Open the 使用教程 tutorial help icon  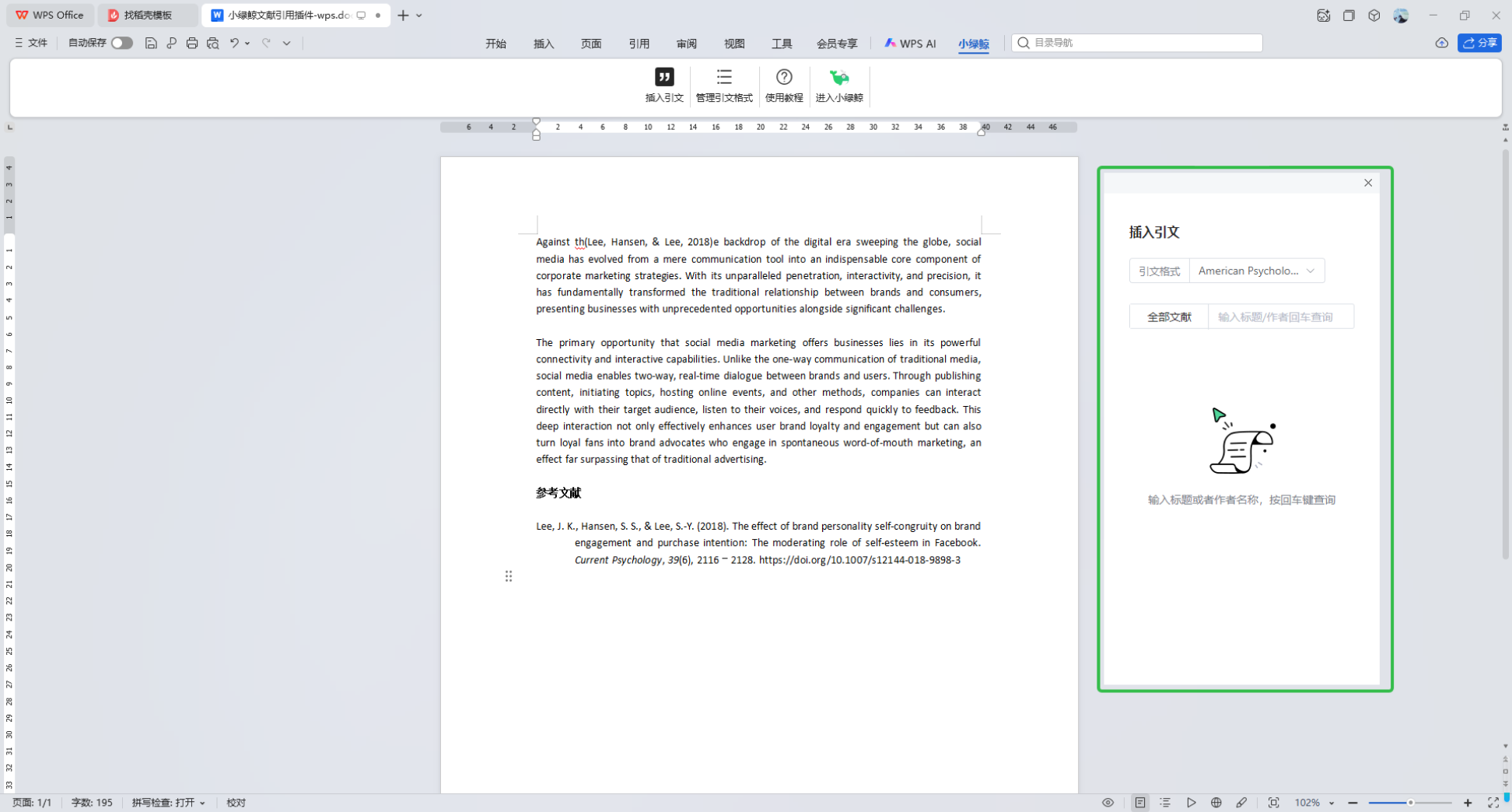(783, 77)
